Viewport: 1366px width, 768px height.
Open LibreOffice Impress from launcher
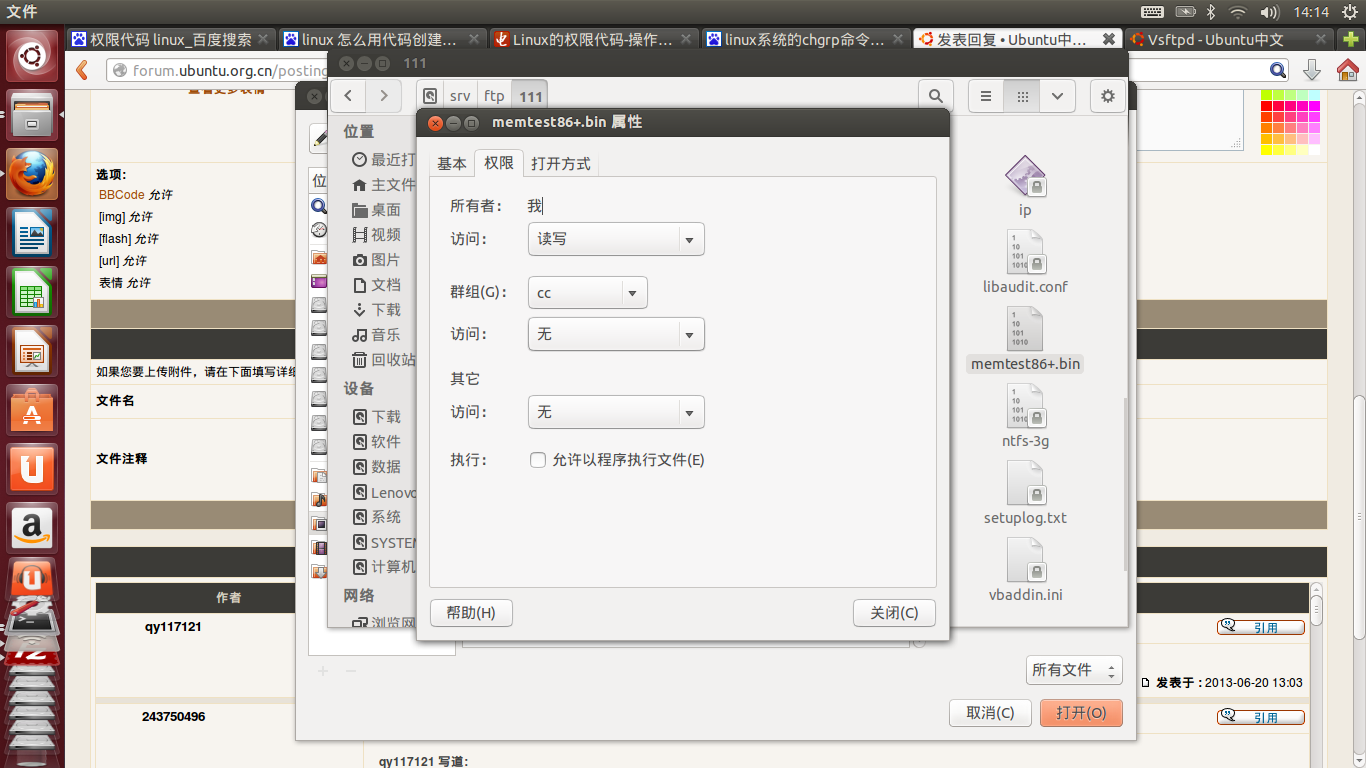tap(33, 352)
